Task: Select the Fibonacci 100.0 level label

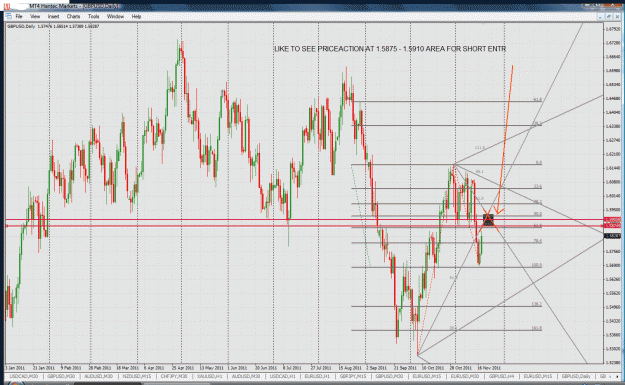Action: click(537, 265)
